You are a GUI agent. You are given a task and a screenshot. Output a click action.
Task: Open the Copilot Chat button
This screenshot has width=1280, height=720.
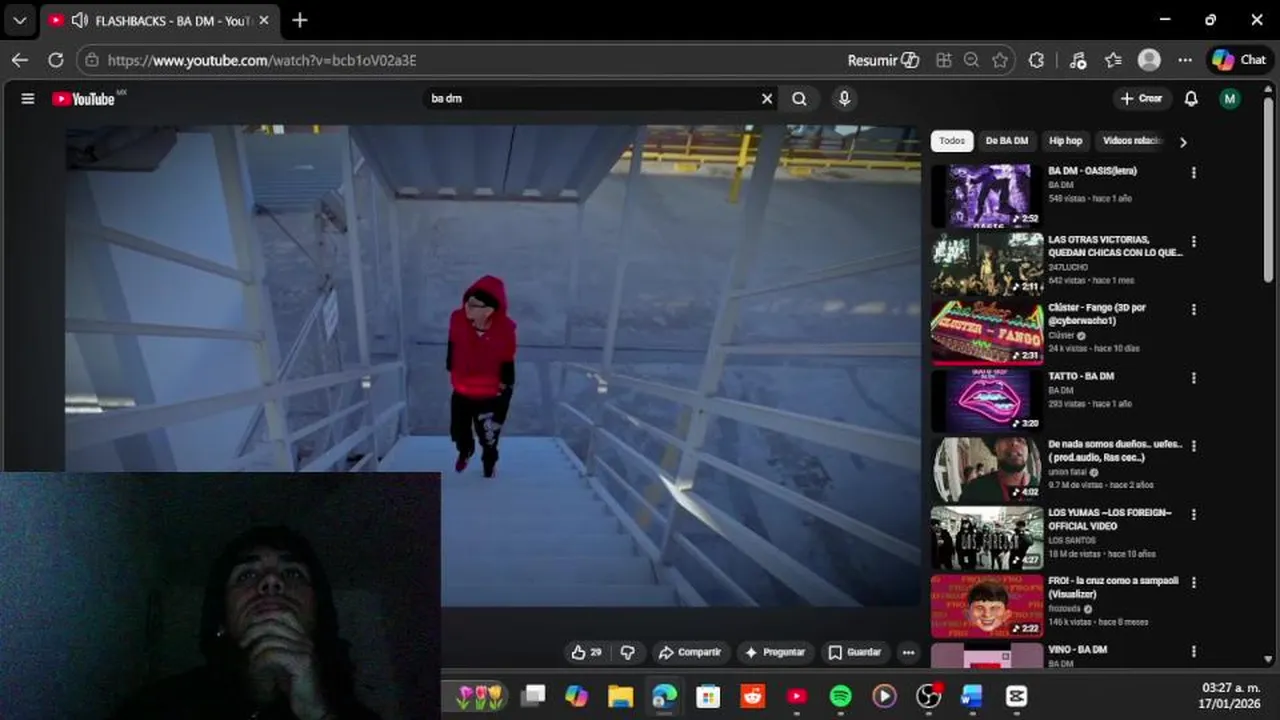tap(1240, 60)
